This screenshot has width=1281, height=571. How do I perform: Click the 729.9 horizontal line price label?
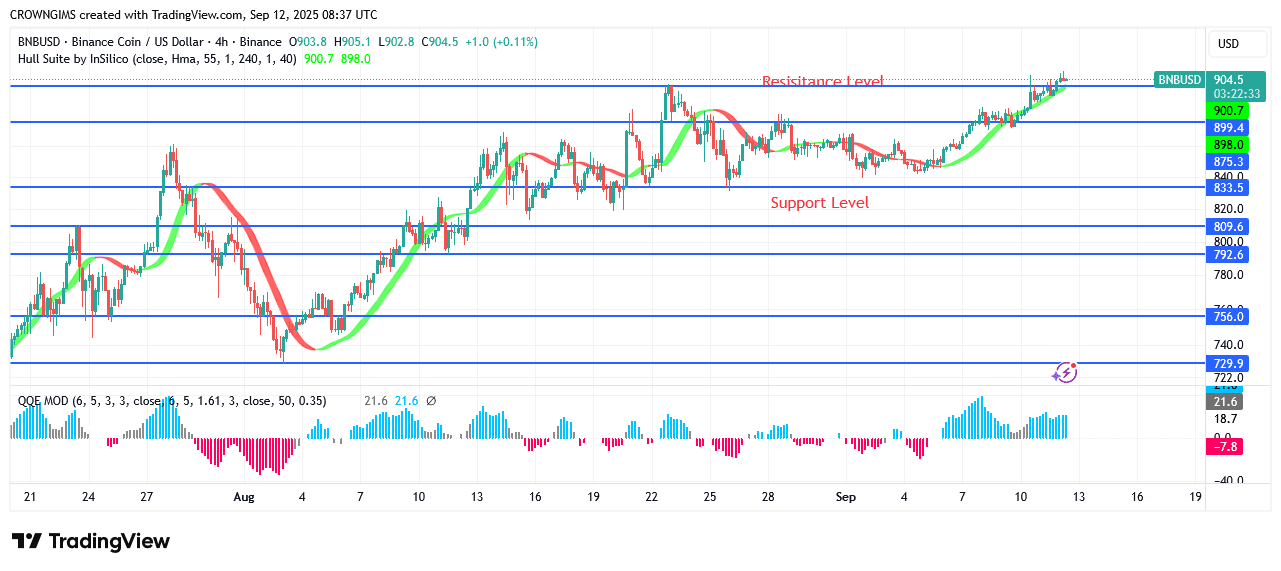(x=1228, y=363)
